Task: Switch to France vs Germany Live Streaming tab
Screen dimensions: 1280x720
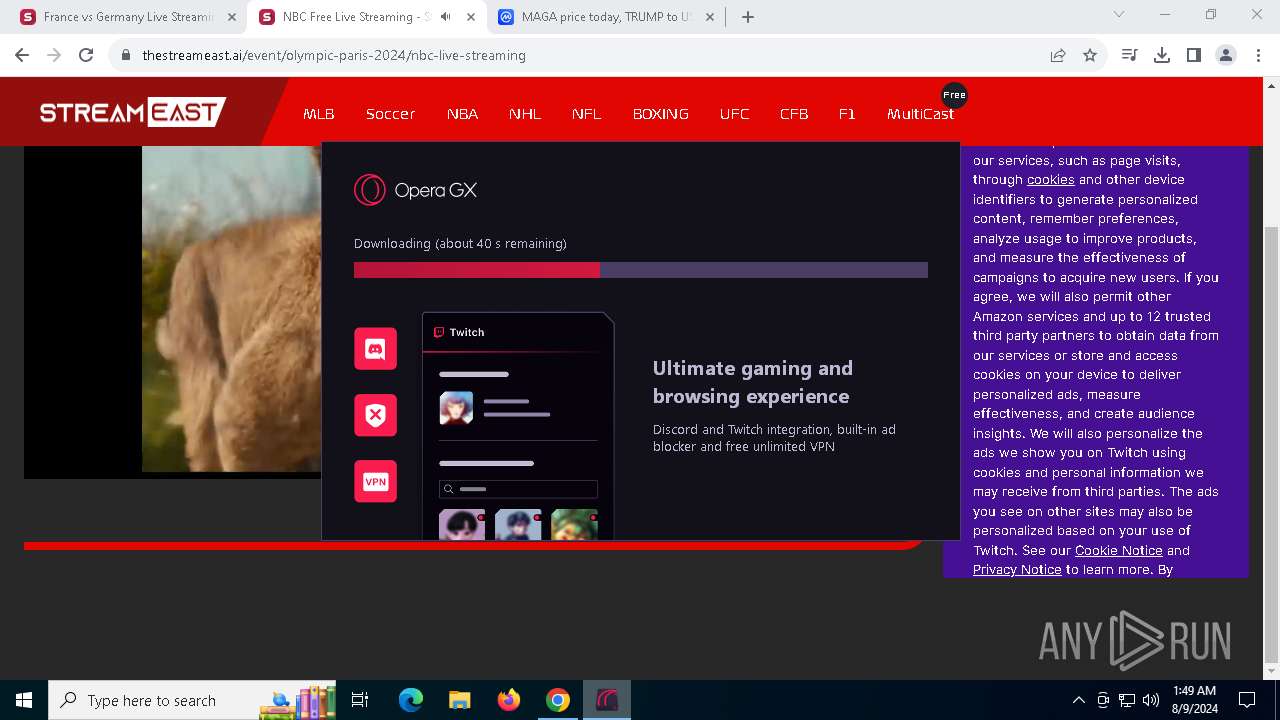Action: [127, 17]
